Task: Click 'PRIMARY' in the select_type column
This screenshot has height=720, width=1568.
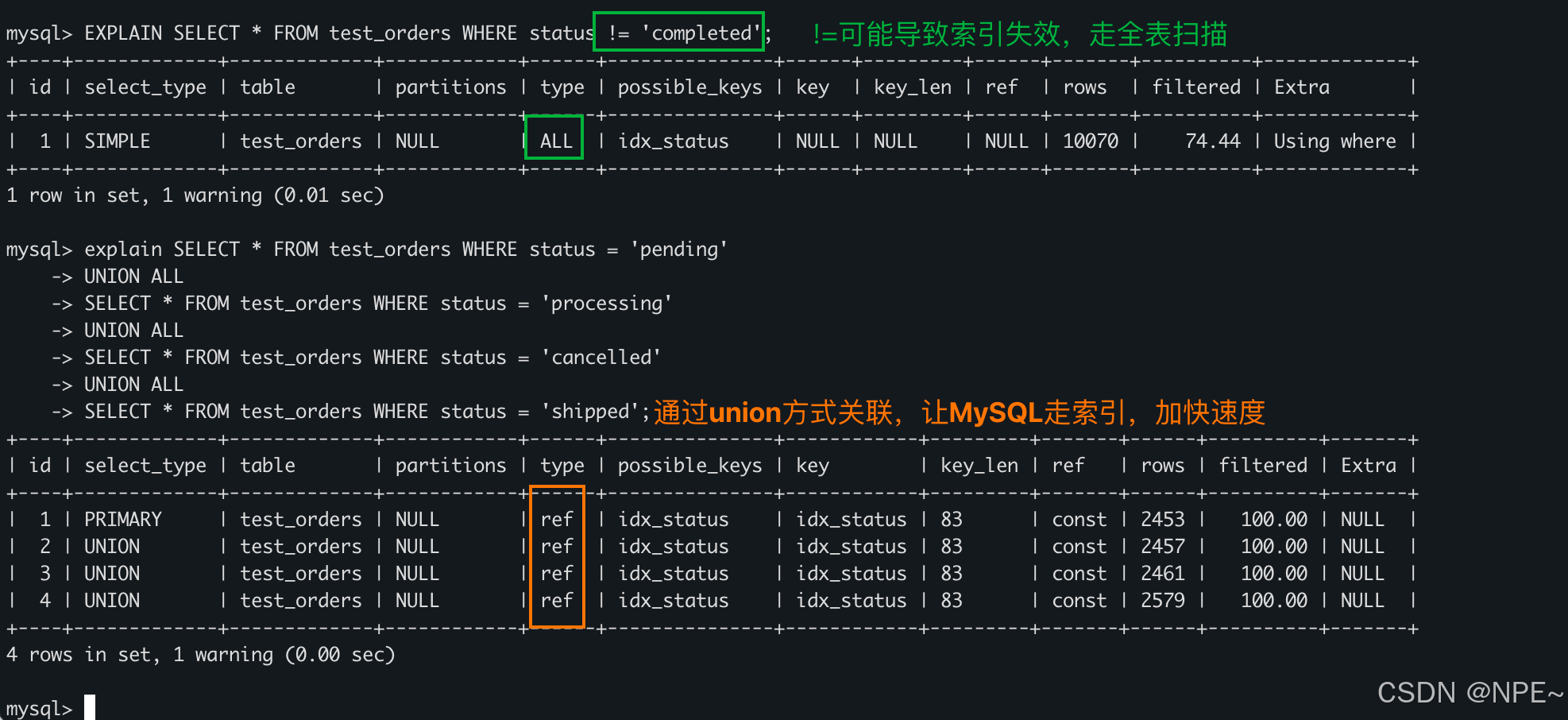Action: [122, 520]
